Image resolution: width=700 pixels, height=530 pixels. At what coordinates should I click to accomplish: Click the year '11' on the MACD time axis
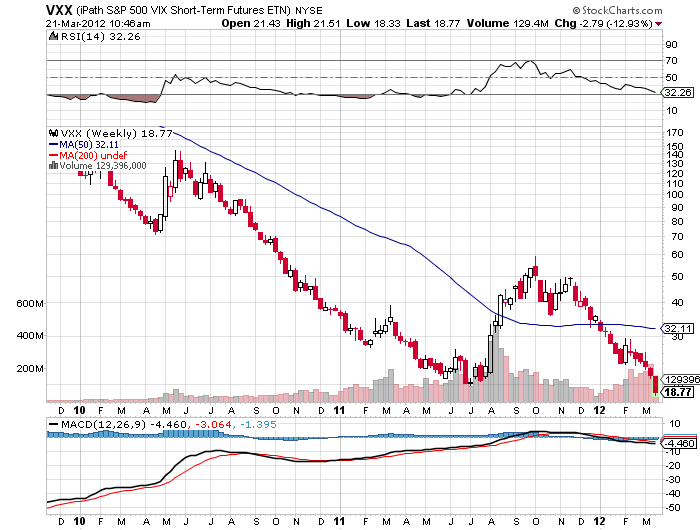coord(340,522)
